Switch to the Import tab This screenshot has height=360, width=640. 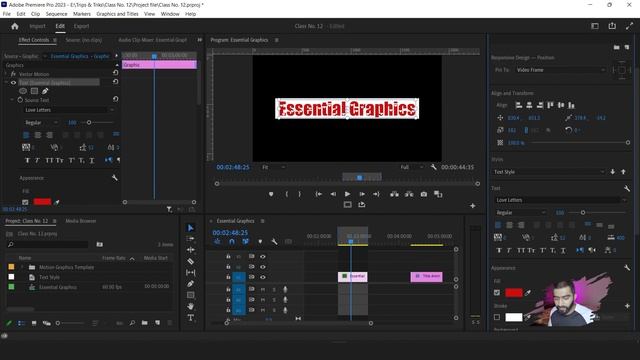click(37, 26)
